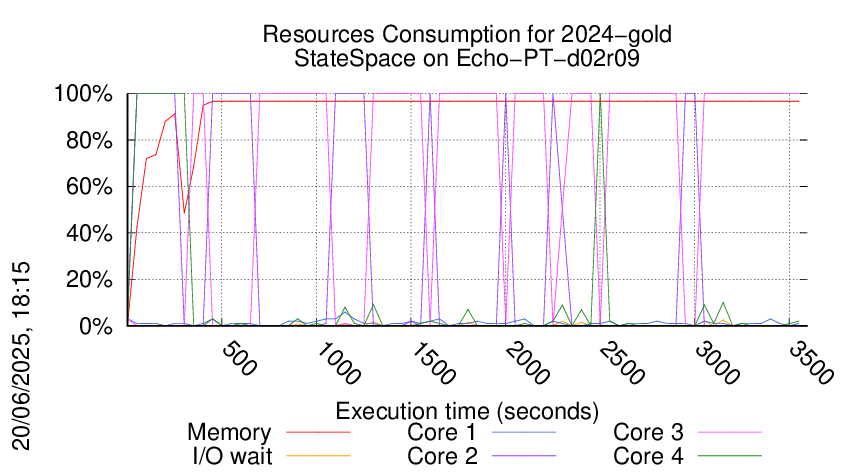Click the subtitle 'StateSpace on Echo-PT-d02r09'
Screen dimensions: 850x475
(467, 58)
